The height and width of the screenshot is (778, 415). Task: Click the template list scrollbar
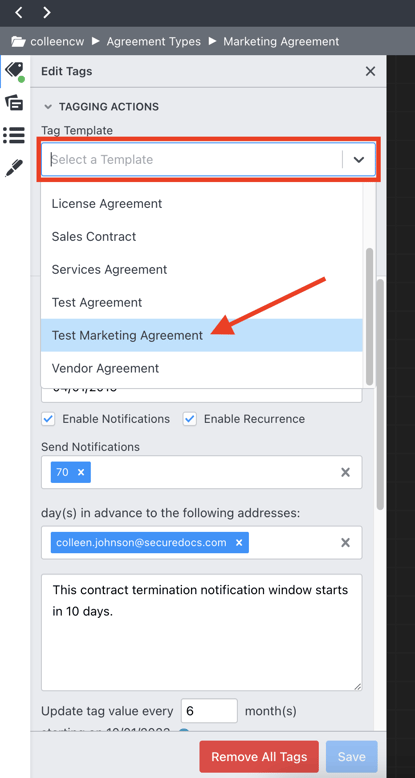click(369, 317)
